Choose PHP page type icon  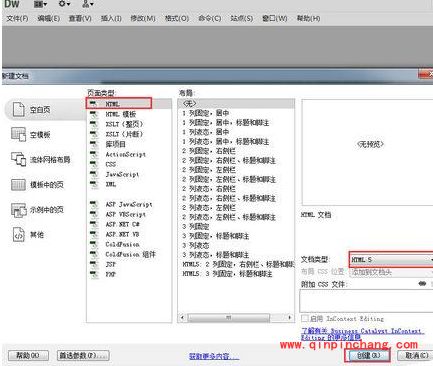coord(94,274)
